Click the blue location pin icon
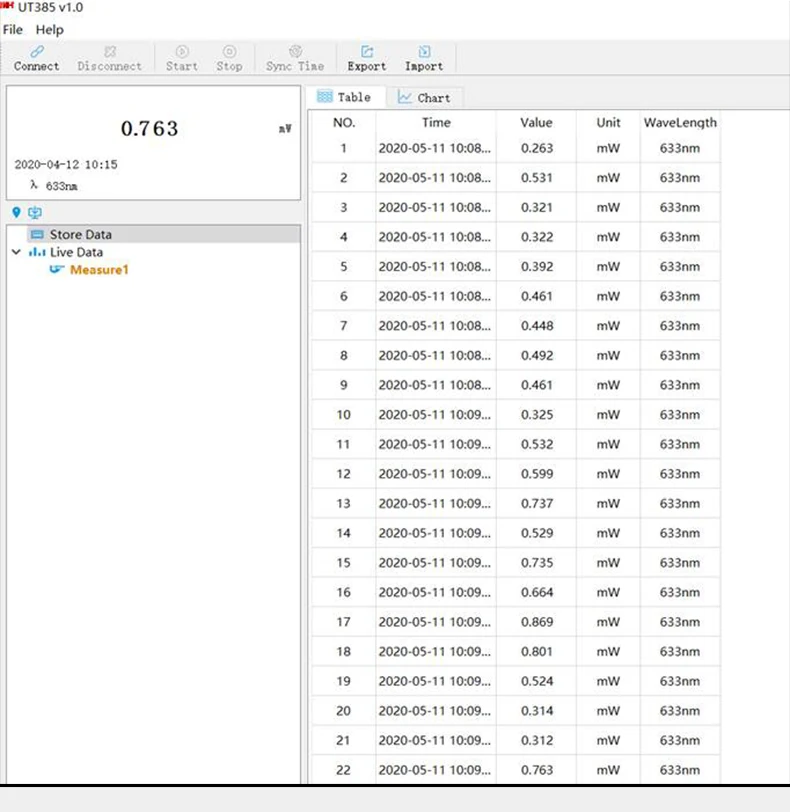Screen dimensions: 790x812 17,212
